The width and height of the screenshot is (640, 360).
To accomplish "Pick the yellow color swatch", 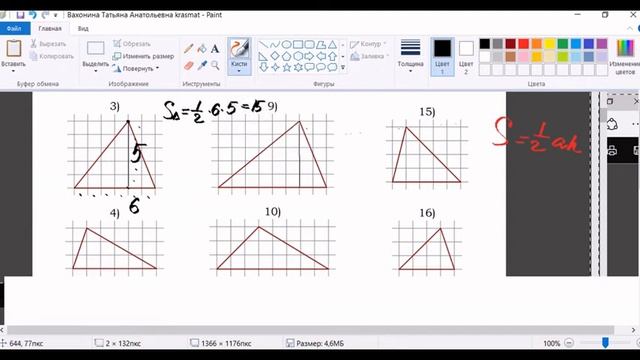I will click(550, 44).
